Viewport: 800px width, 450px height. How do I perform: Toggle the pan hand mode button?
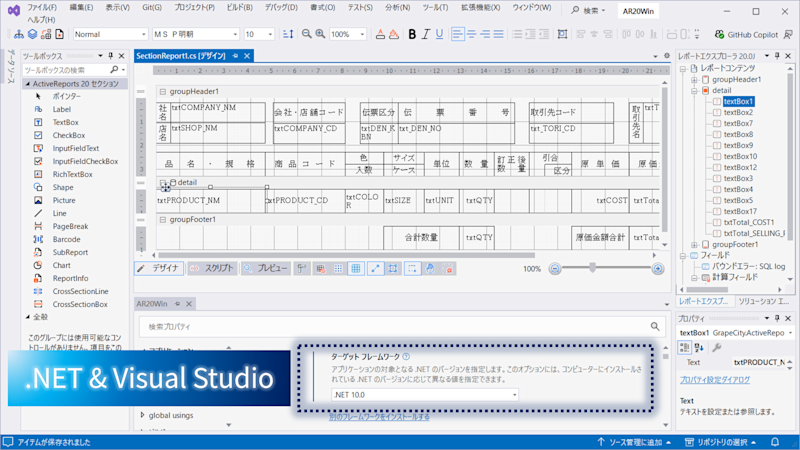pyautogui.click(x=430, y=268)
